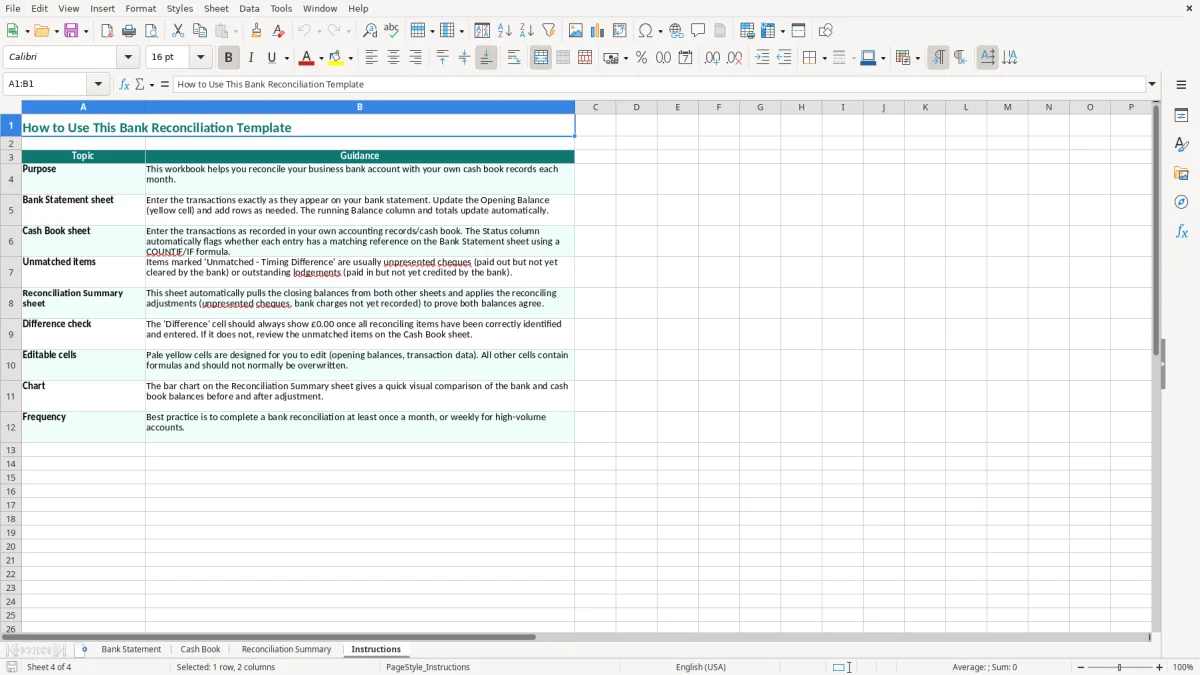Image resolution: width=1200 pixels, height=675 pixels.
Task: Switch to Cash Book sheet tab
Action: 200,649
